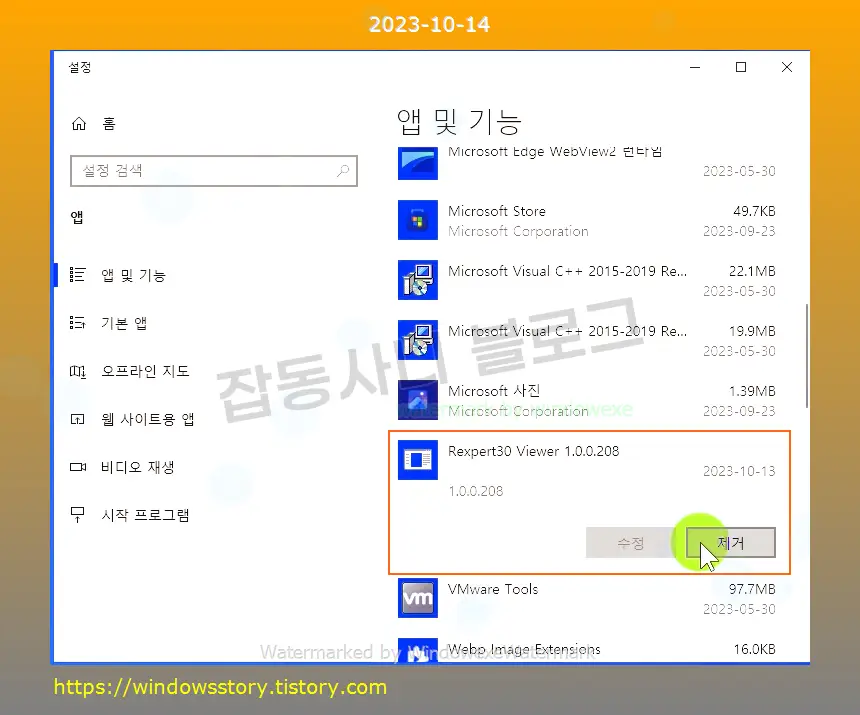
Task: Click the 기본 앱 sidebar icon
Action: pyautogui.click(x=77, y=322)
